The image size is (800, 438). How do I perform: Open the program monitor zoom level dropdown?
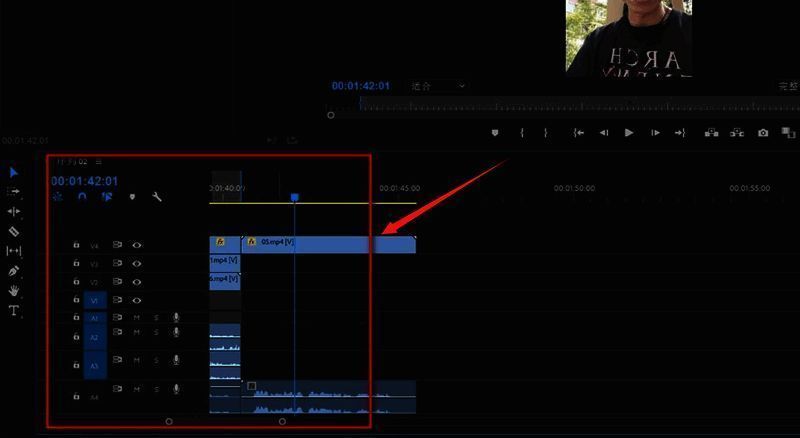click(x=438, y=86)
